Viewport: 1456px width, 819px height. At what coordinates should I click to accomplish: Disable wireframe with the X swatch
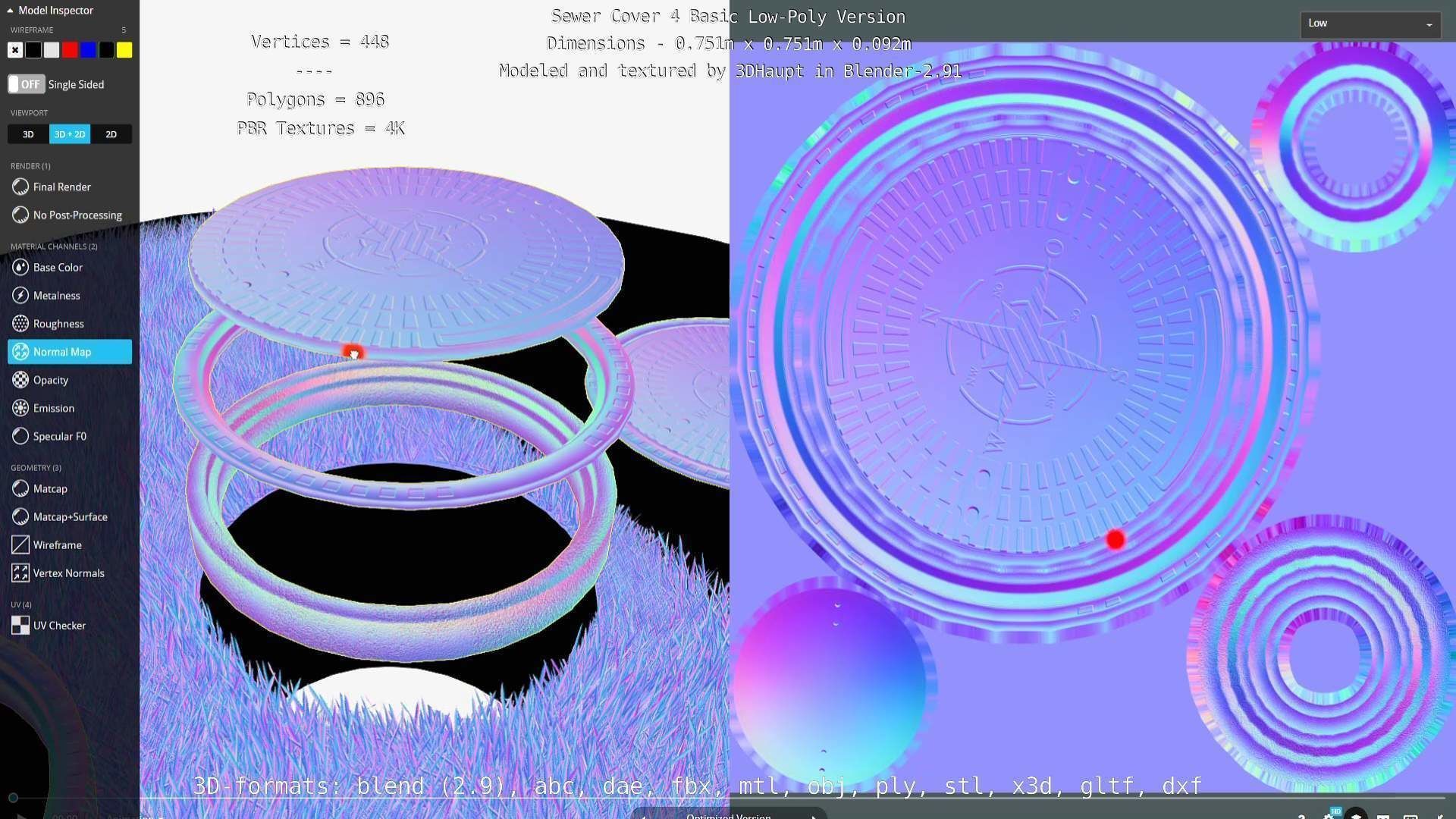tap(15, 50)
